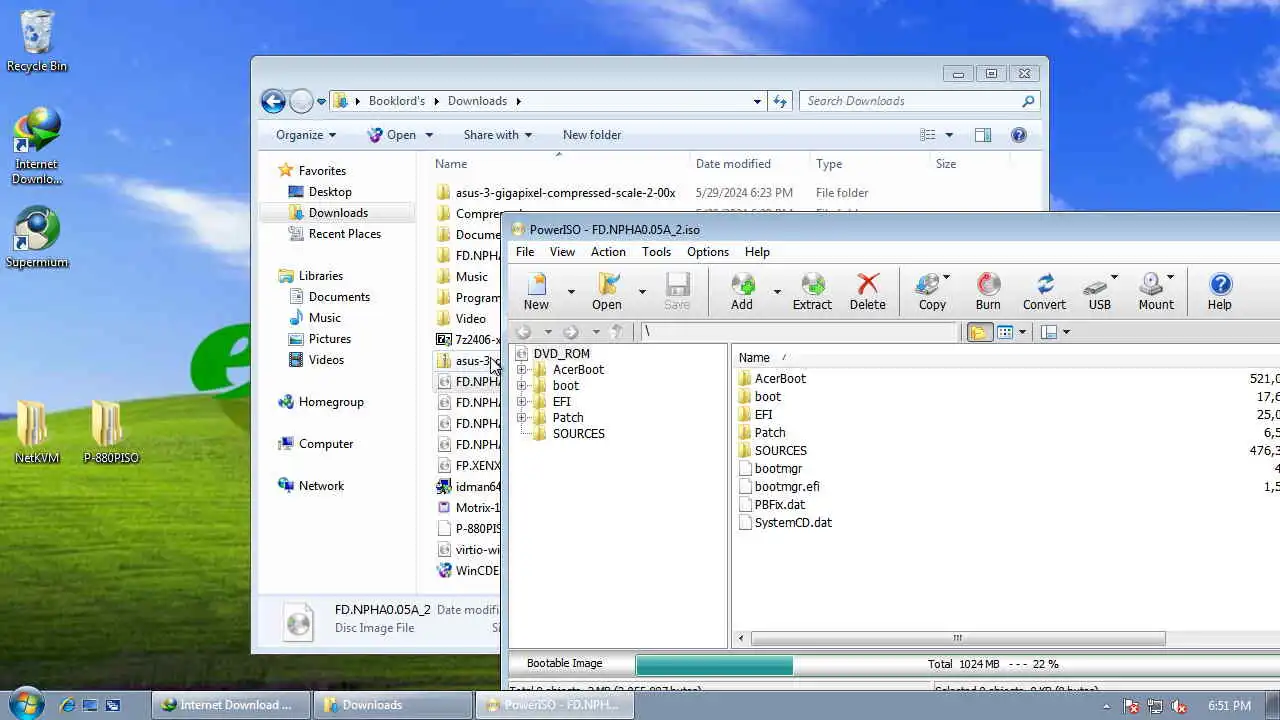Open the dropdown arrow on Copy button
1280x720 pixels.
point(946,278)
